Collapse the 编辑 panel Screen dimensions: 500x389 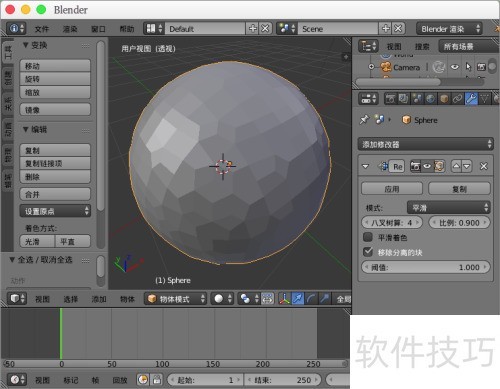25,129
